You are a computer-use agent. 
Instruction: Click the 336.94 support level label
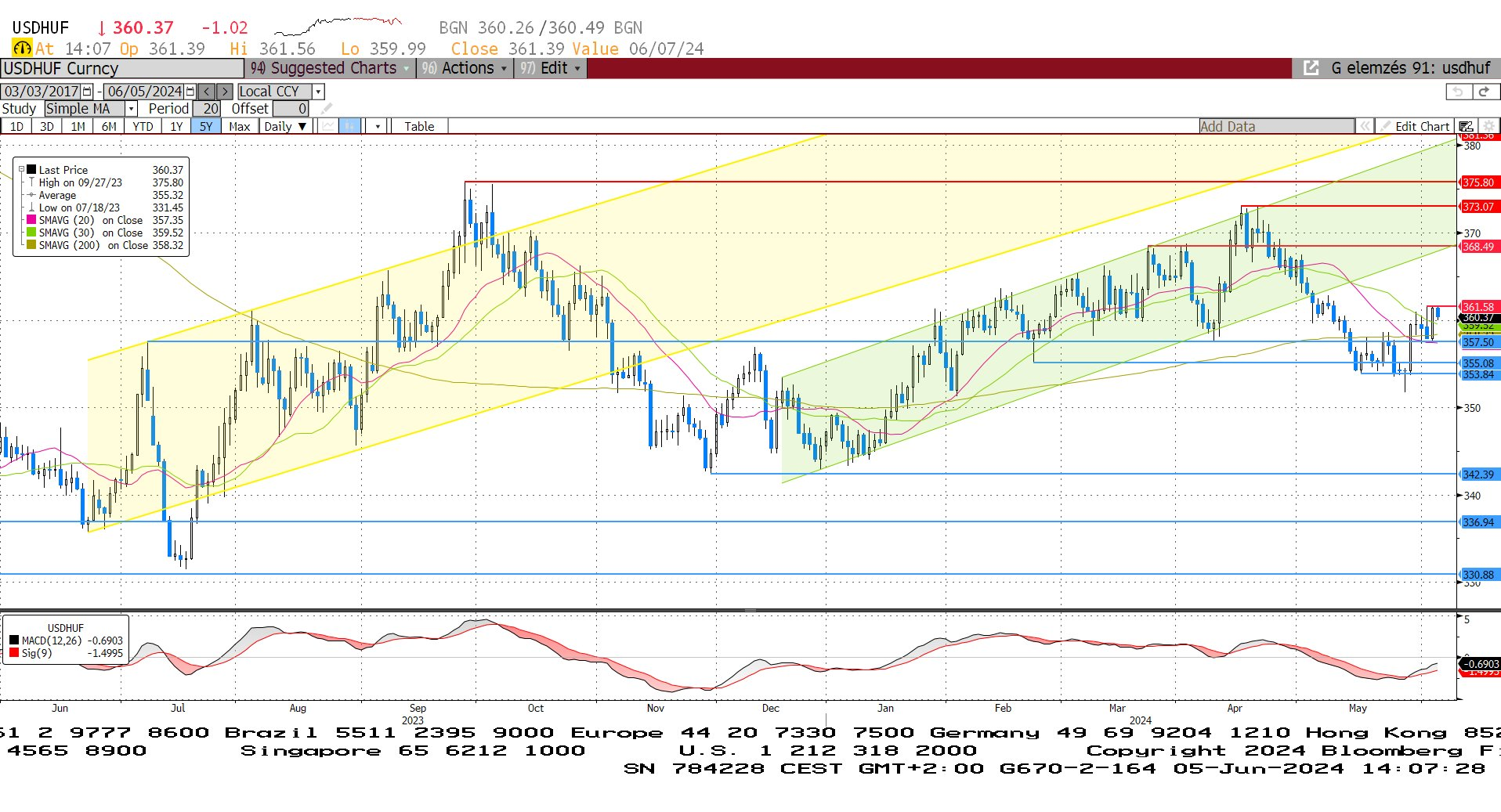(x=1479, y=522)
